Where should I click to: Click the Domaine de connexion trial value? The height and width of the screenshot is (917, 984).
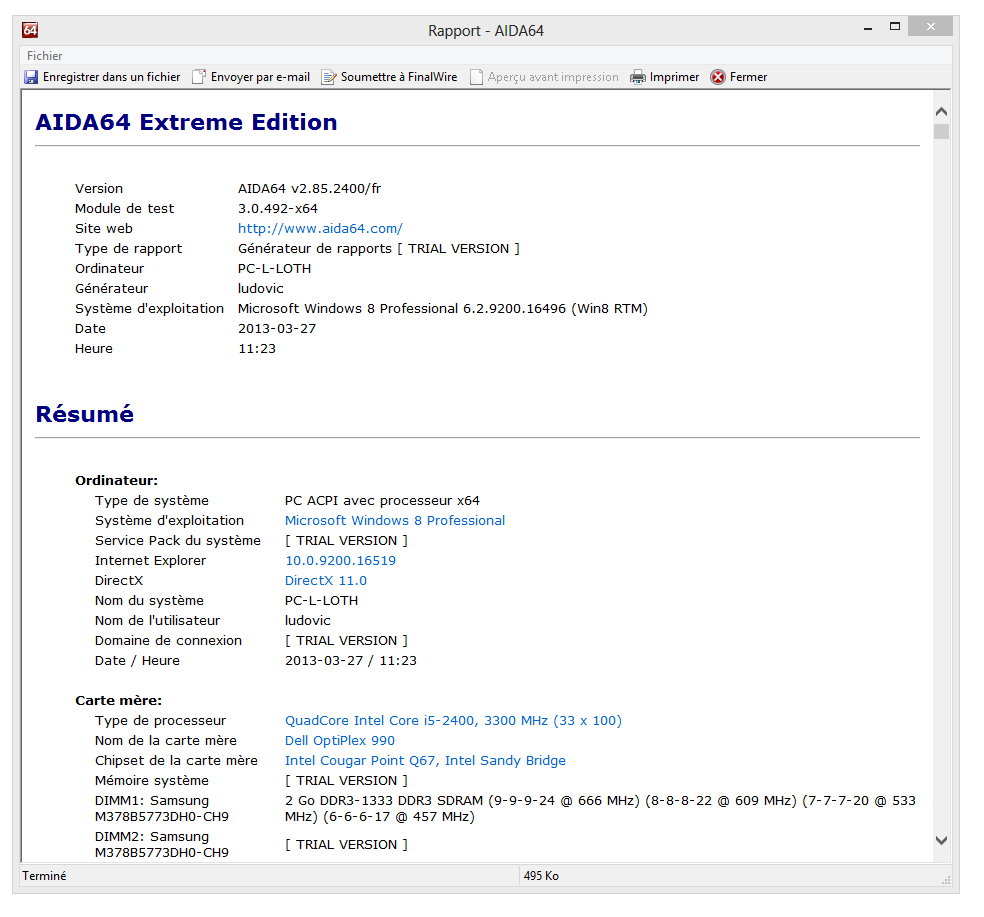click(x=346, y=641)
